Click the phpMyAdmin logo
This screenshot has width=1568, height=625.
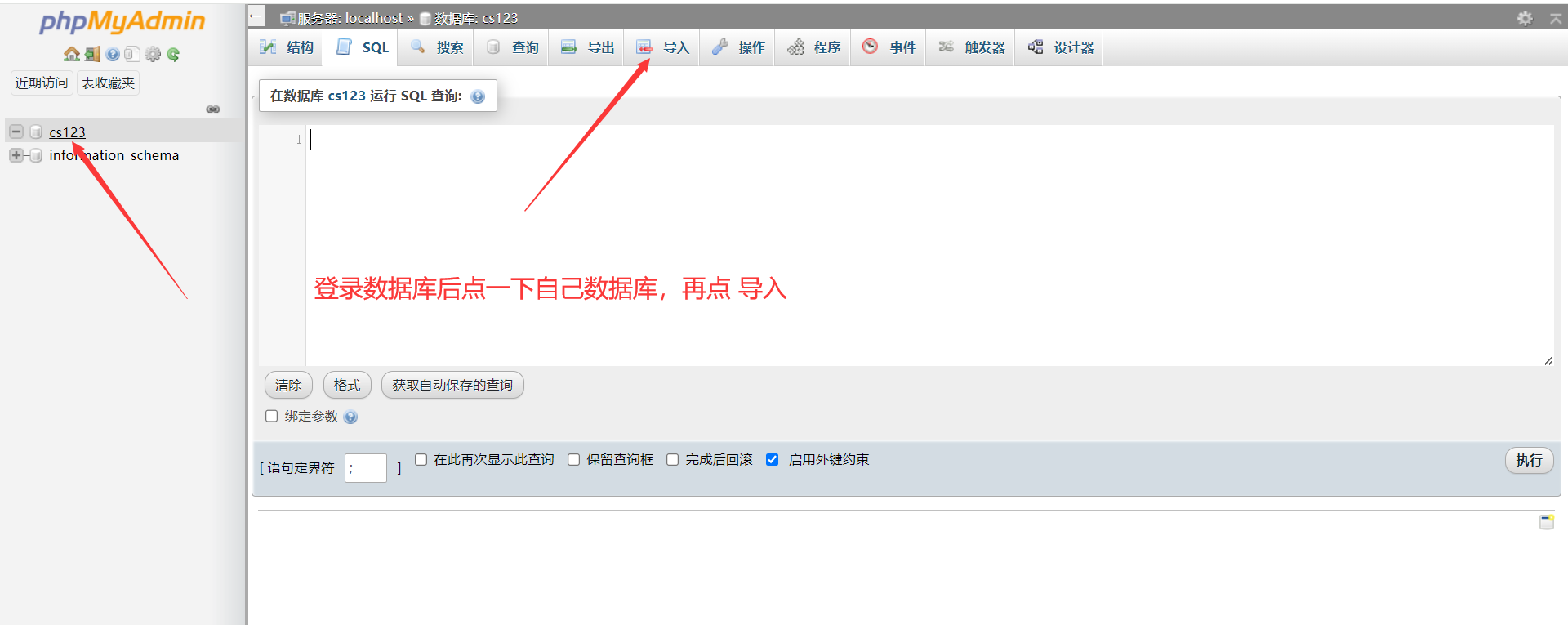pos(122,21)
